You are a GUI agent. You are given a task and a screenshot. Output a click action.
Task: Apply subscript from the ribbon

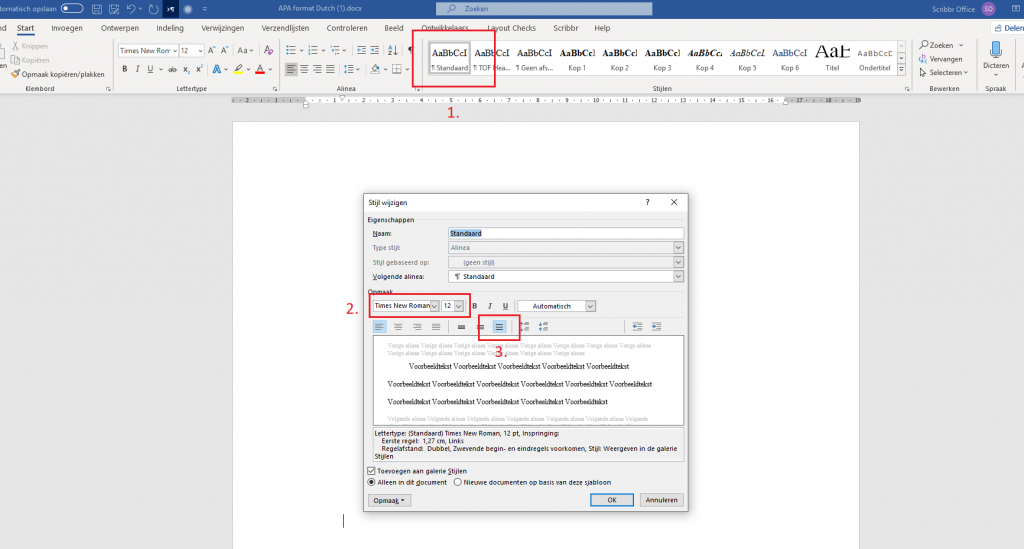click(186, 69)
